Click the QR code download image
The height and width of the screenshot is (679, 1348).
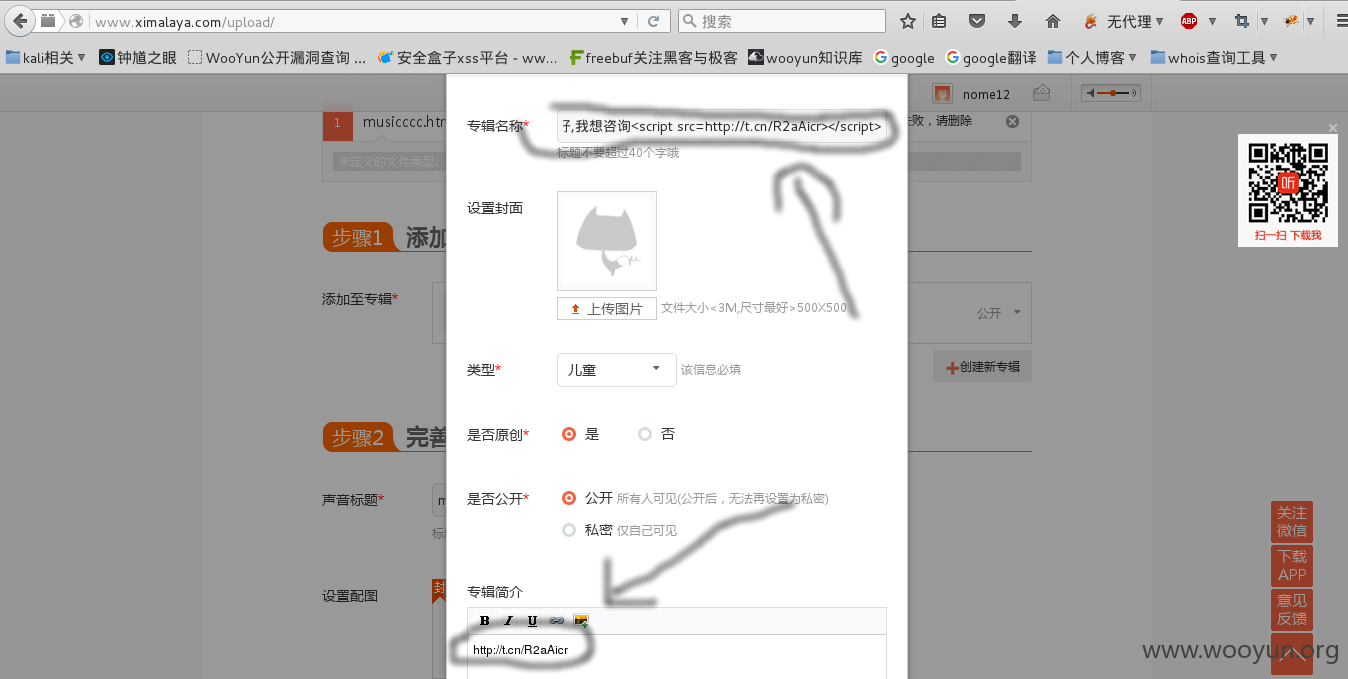pos(1288,189)
